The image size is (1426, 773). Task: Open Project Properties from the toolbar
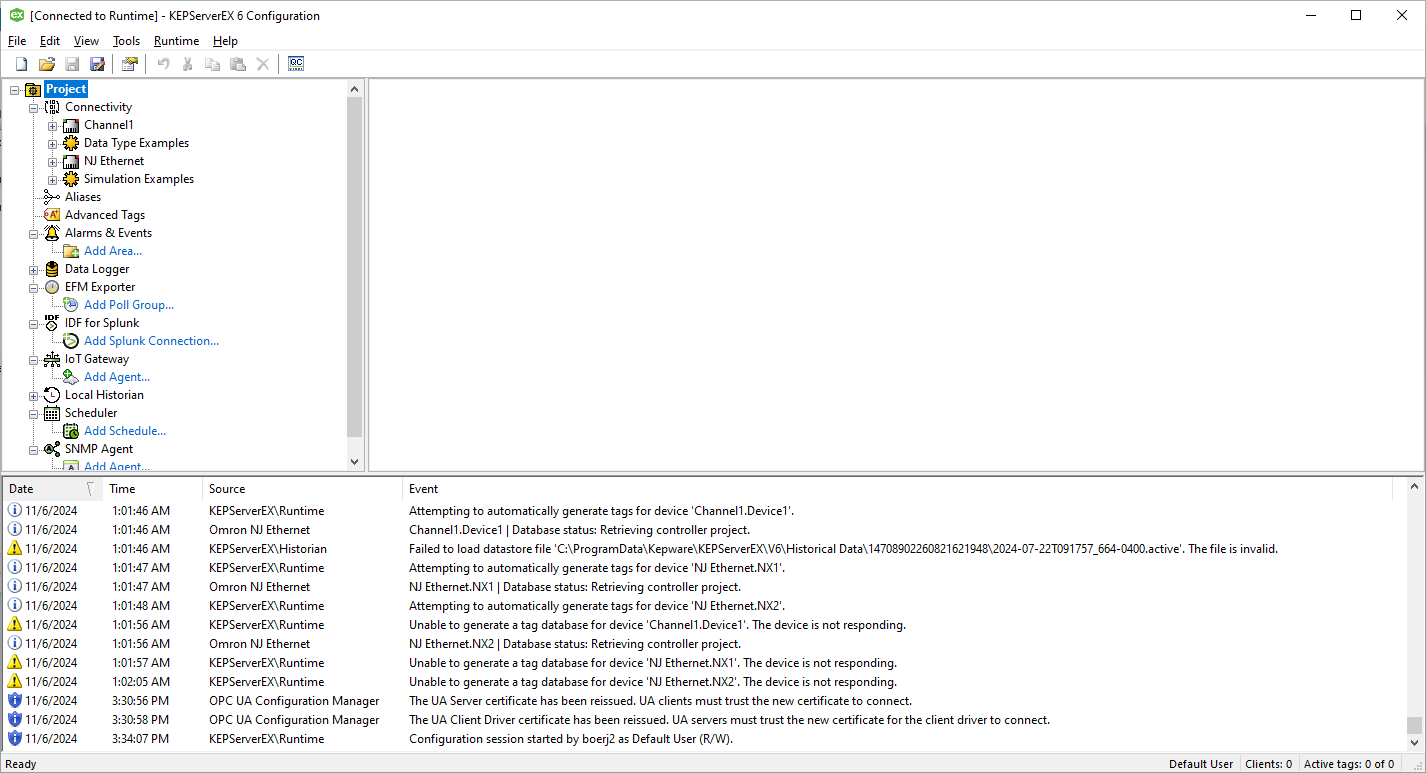pyautogui.click(x=130, y=64)
